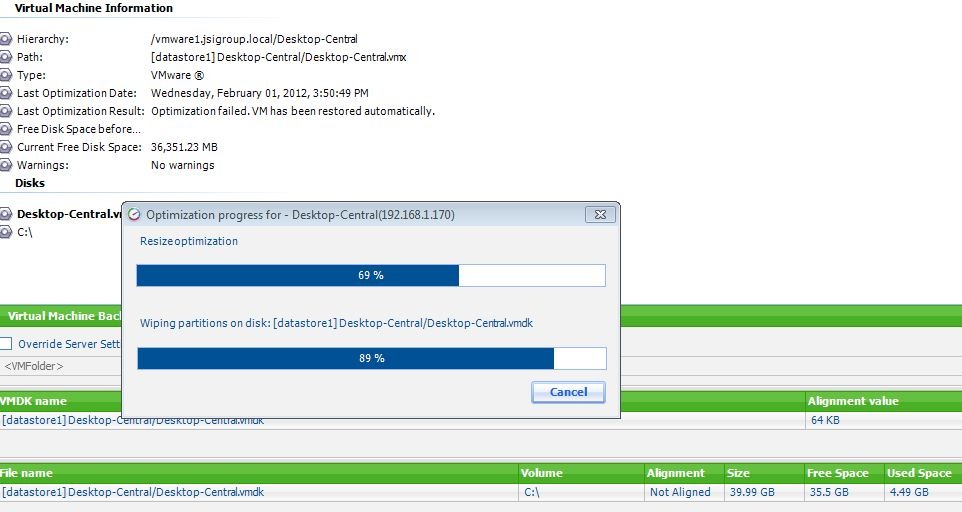Click the optimization dialog title bar icon
Viewport: 962px width, 512px height.
134,214
